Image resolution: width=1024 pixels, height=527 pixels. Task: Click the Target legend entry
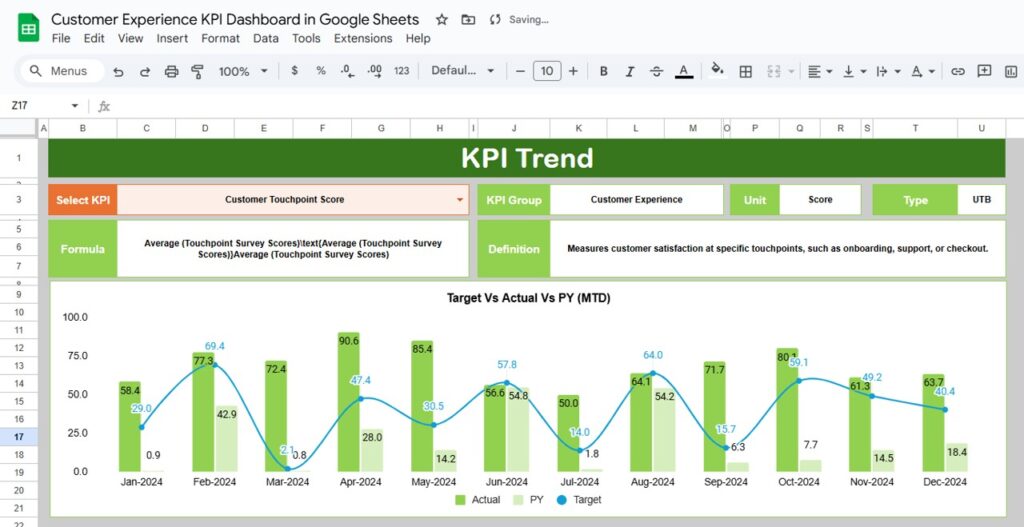tap(578, 500)
